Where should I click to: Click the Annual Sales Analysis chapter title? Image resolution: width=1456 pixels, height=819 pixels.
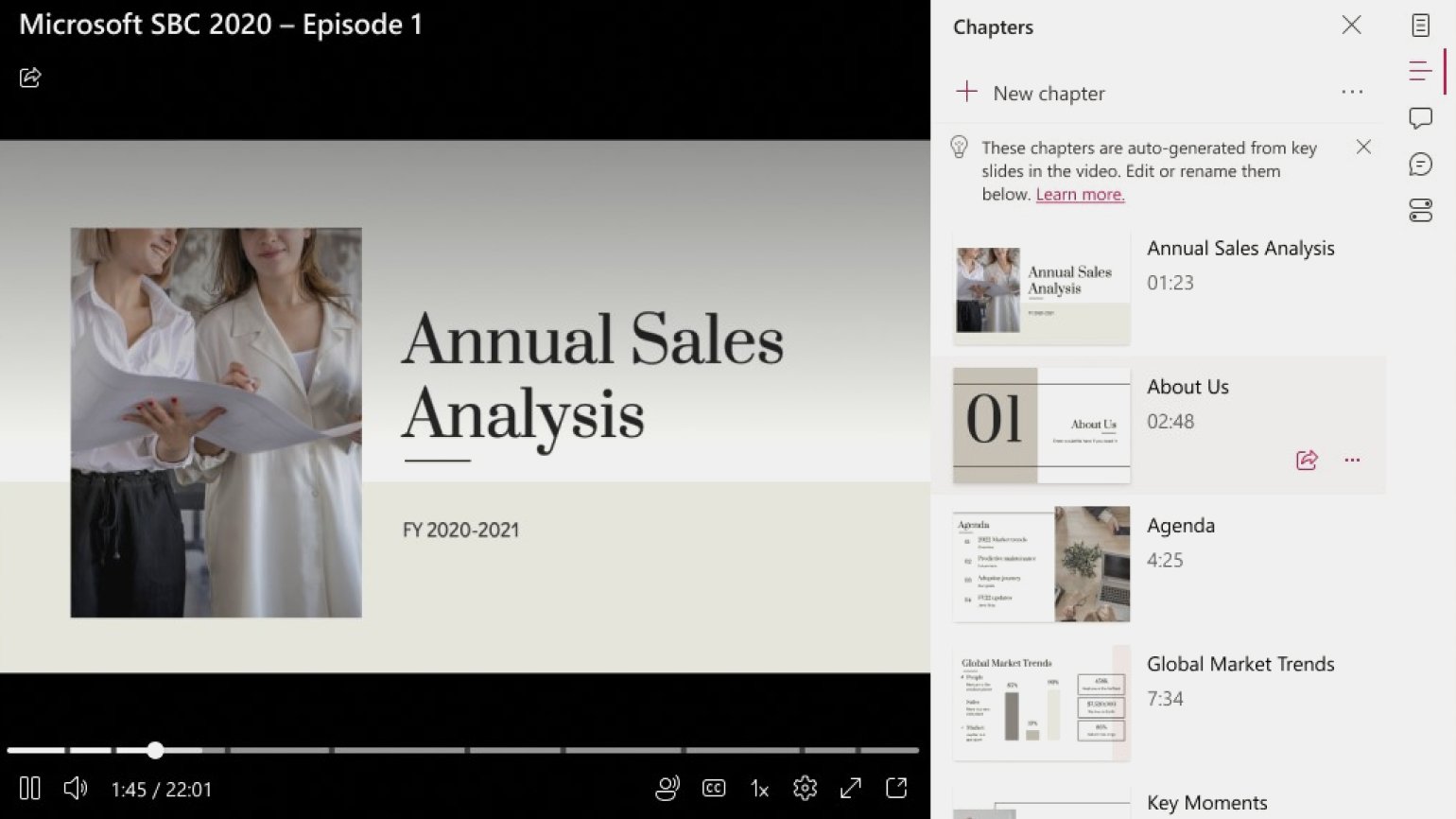(1240, 249)
